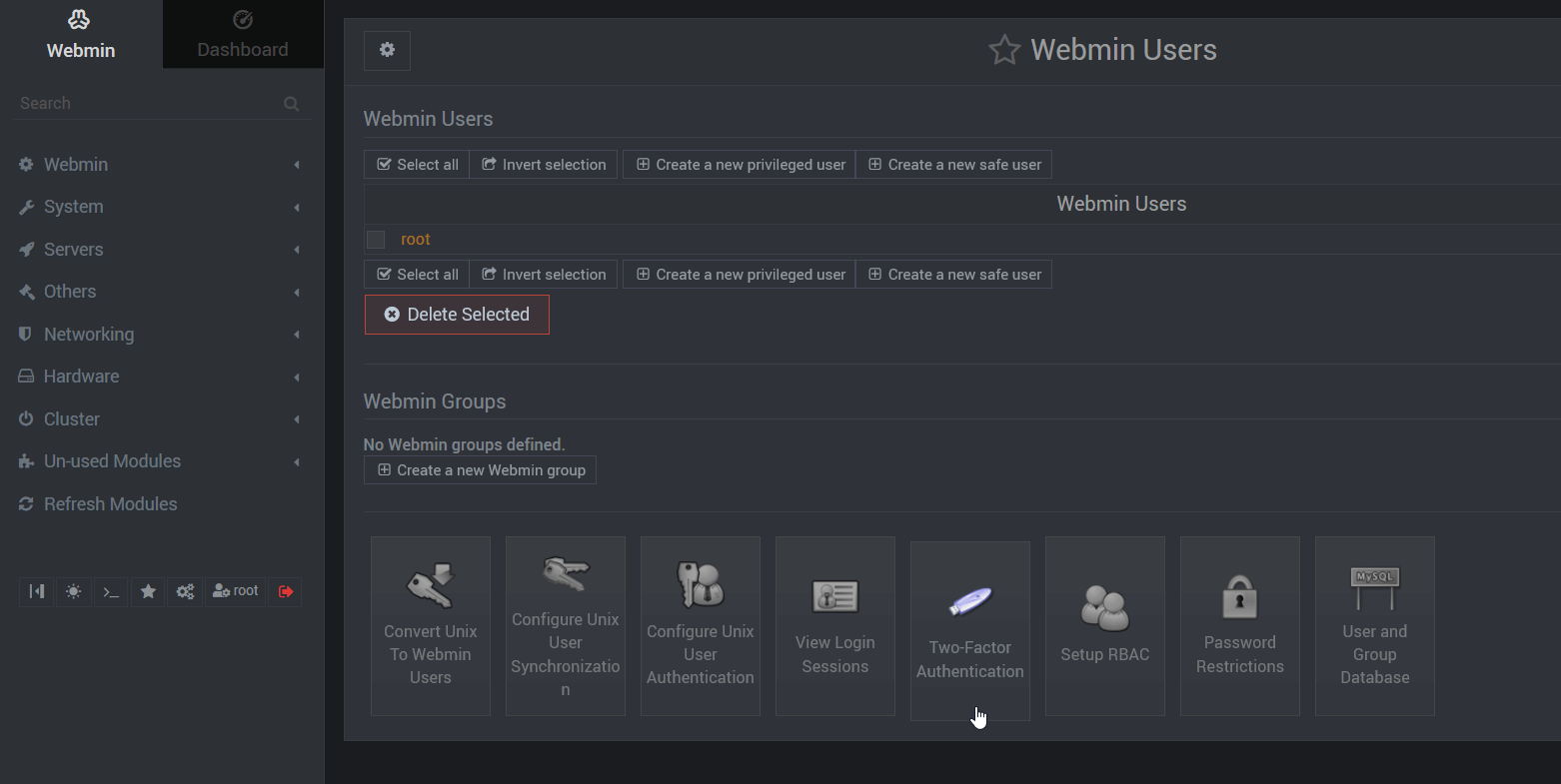Viewport: 1561px width, 784px height.
Task: Click the arrow next to Cluster category
Action: pyautogui.click(x=297, y=419)
